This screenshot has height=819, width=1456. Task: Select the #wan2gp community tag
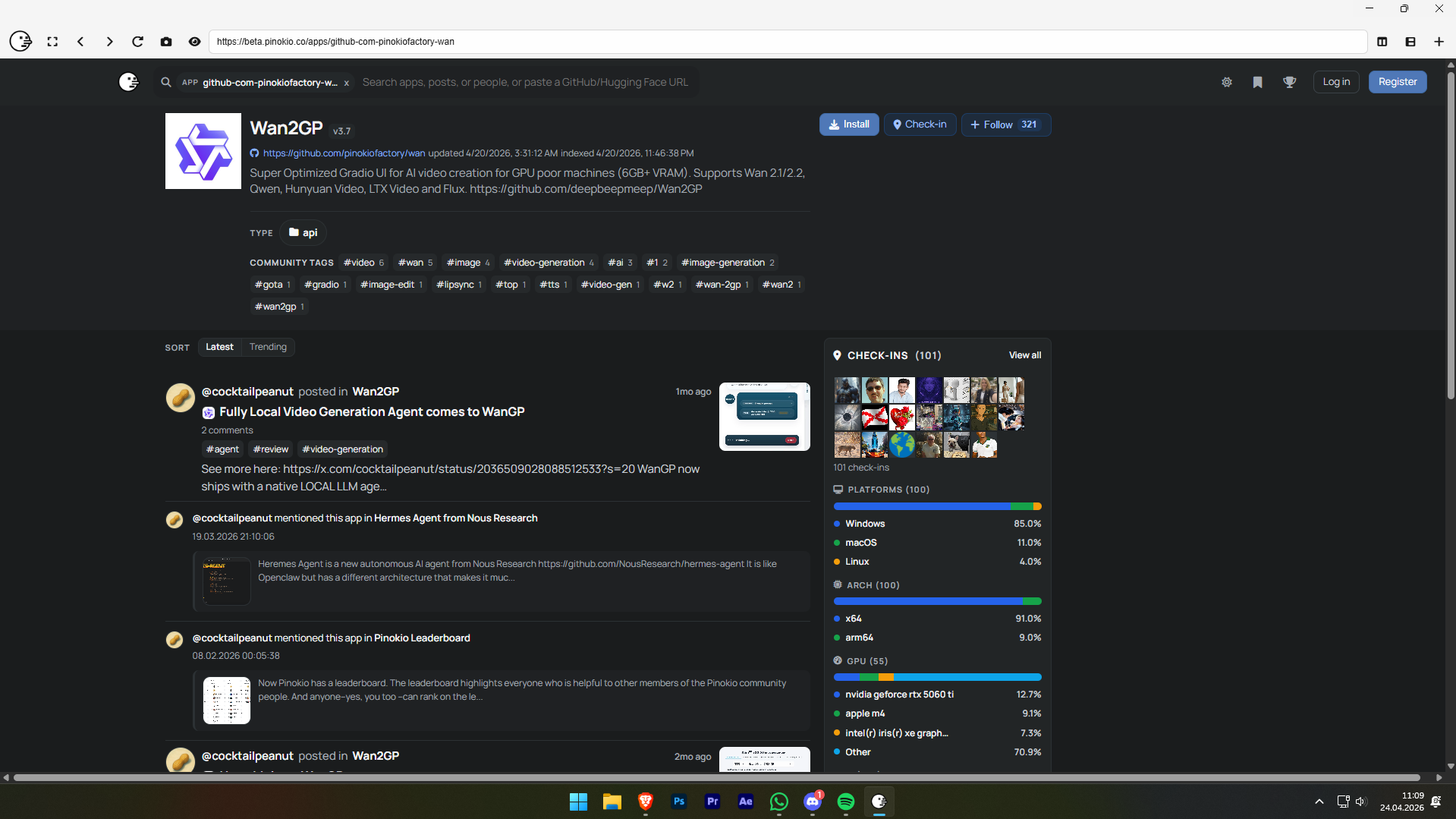click(x=280, y=307)
